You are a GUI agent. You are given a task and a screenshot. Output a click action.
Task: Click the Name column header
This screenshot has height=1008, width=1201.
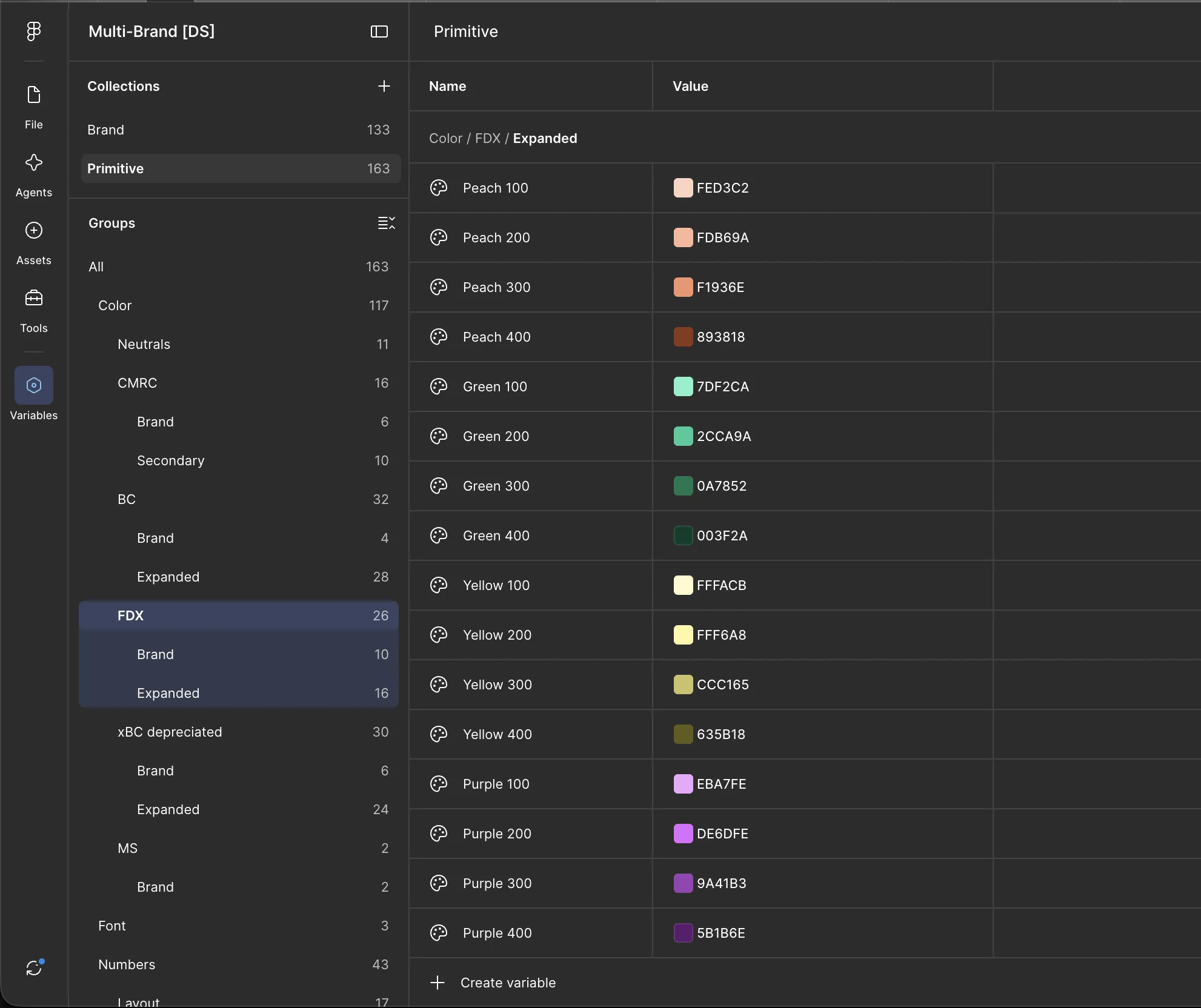(447, 86)
